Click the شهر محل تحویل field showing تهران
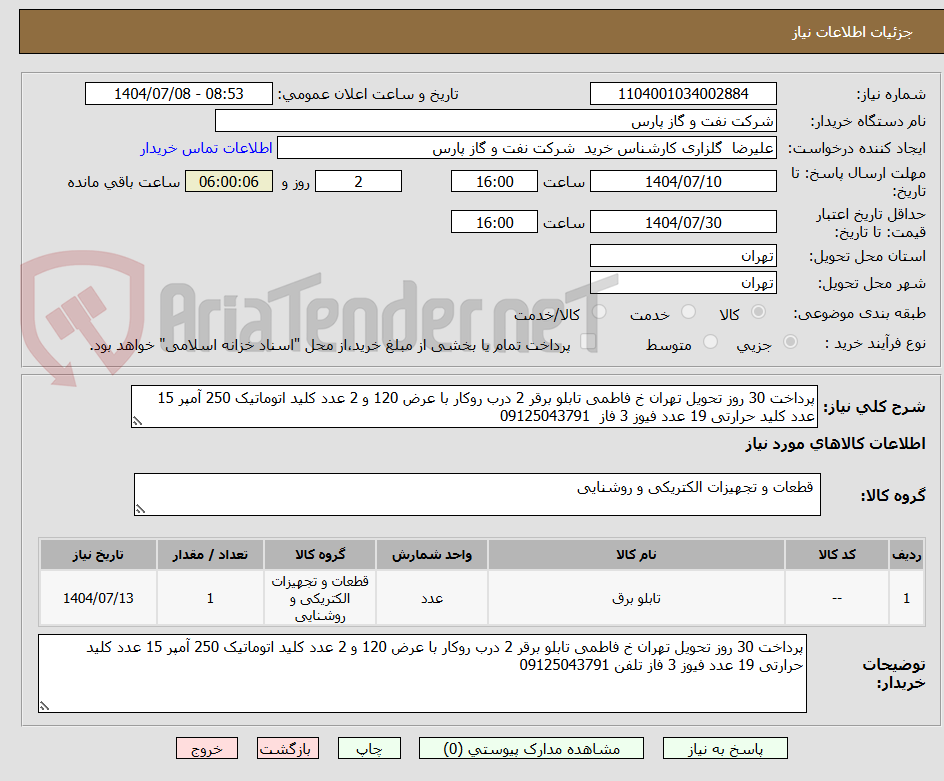Viewport: 944px width, 781px height. coord(683,283)
